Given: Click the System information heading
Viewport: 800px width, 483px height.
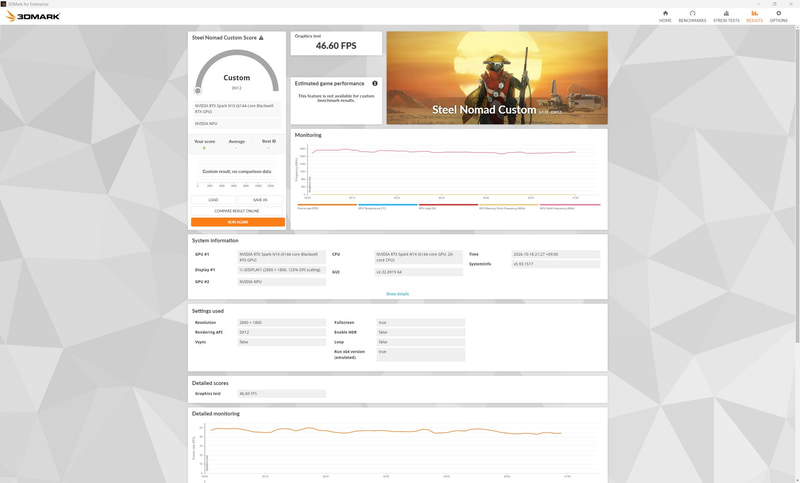Looking at the screenshot, I should click(215, 240).
